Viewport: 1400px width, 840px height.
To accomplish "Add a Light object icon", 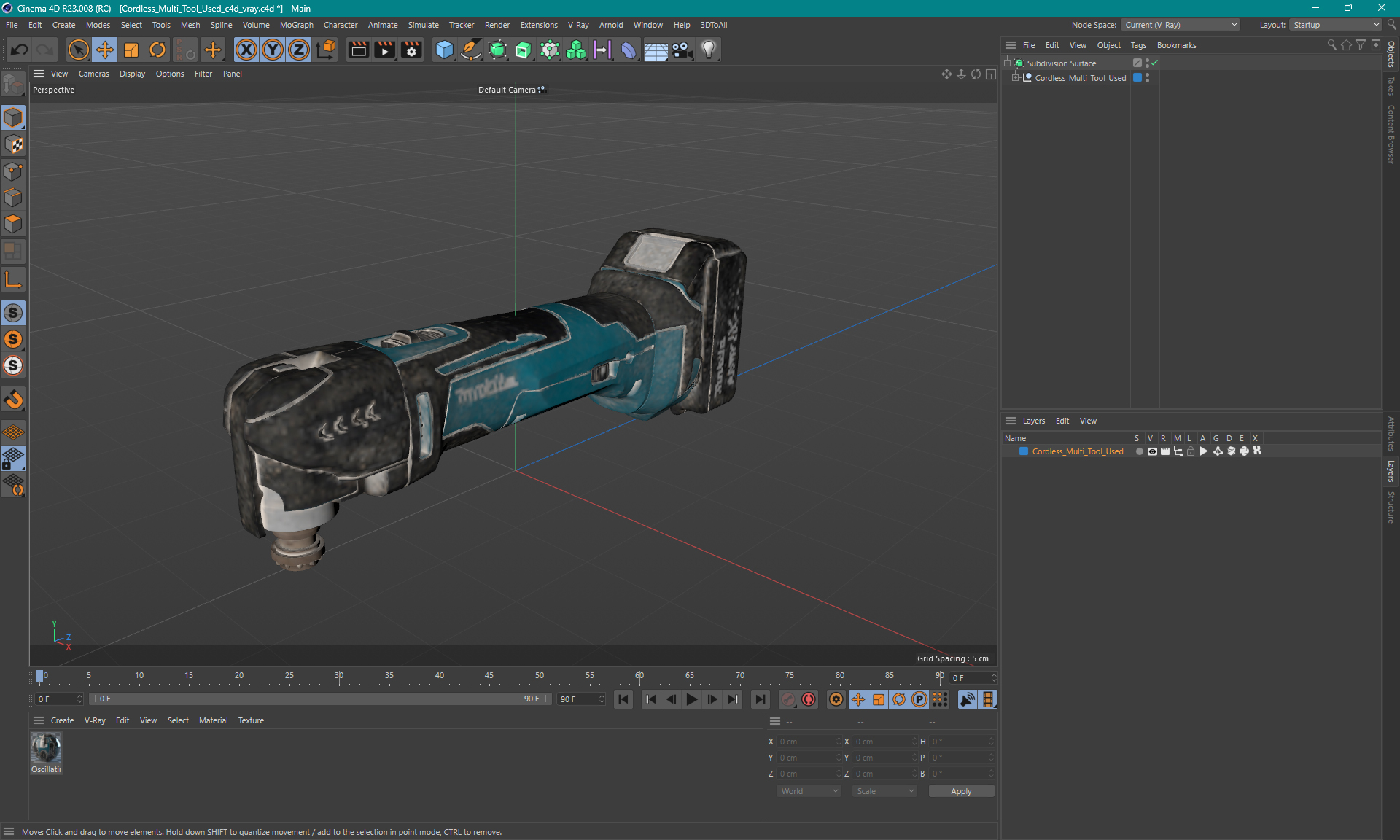I will click(x=709, y=50).
